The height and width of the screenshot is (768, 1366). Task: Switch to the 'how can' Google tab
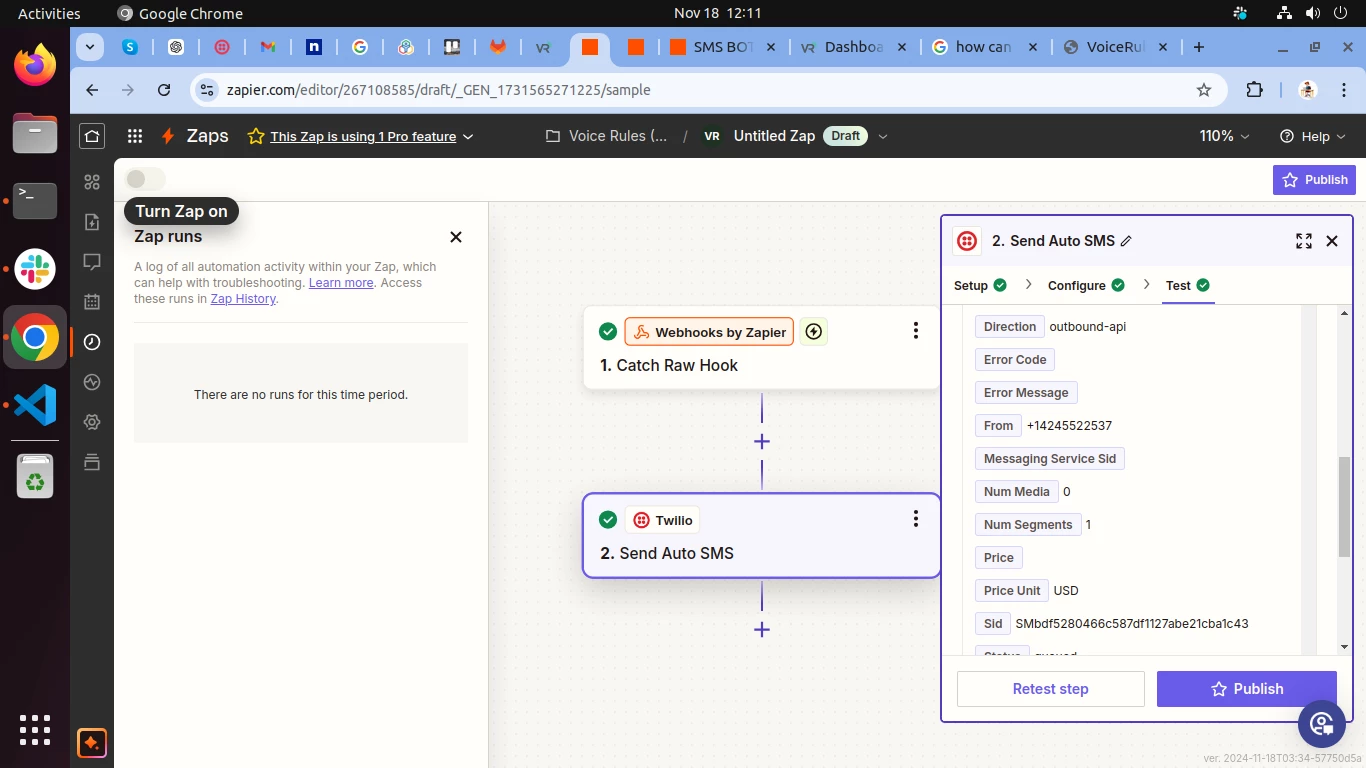(x=983, y=47)
